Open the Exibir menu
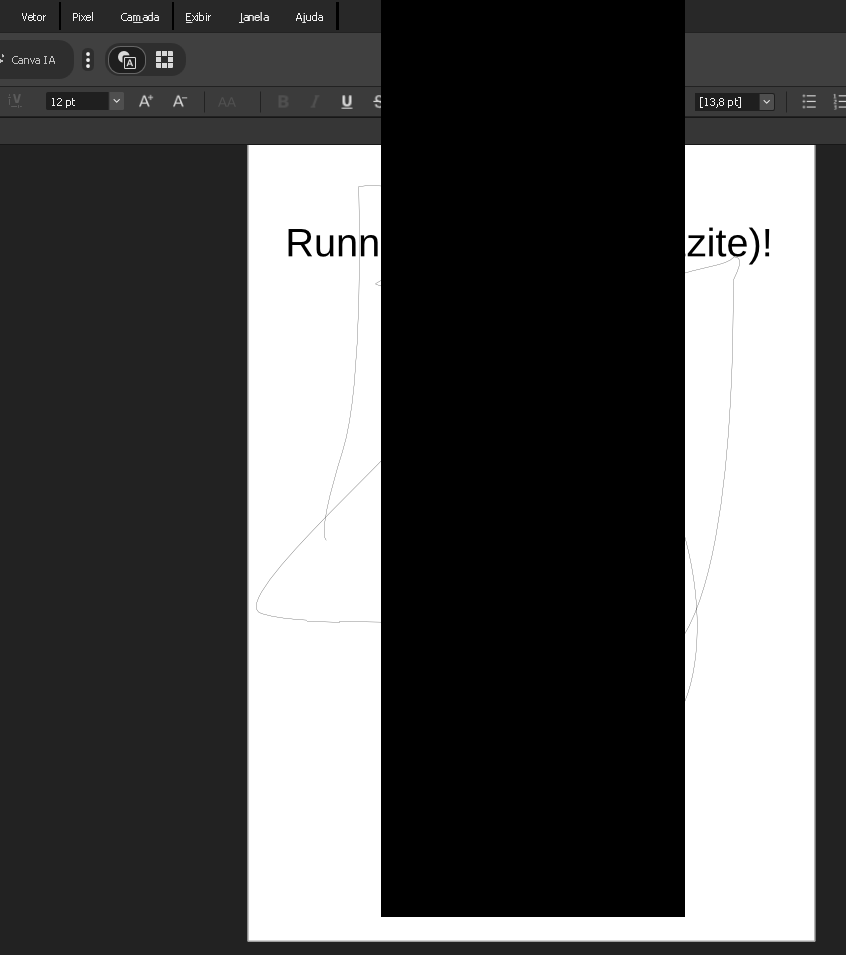The image size is (846, 955). pyautogui.click(x=198, y=17)
